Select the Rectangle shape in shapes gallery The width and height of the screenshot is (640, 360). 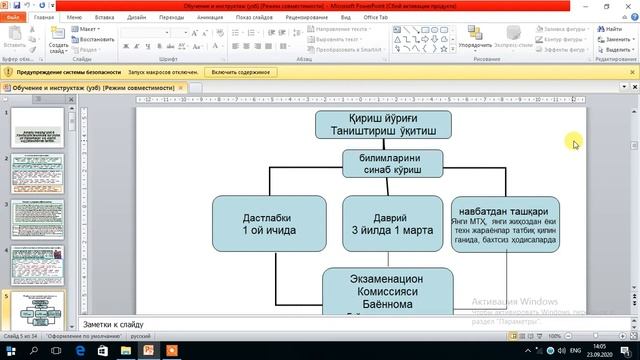425,30
